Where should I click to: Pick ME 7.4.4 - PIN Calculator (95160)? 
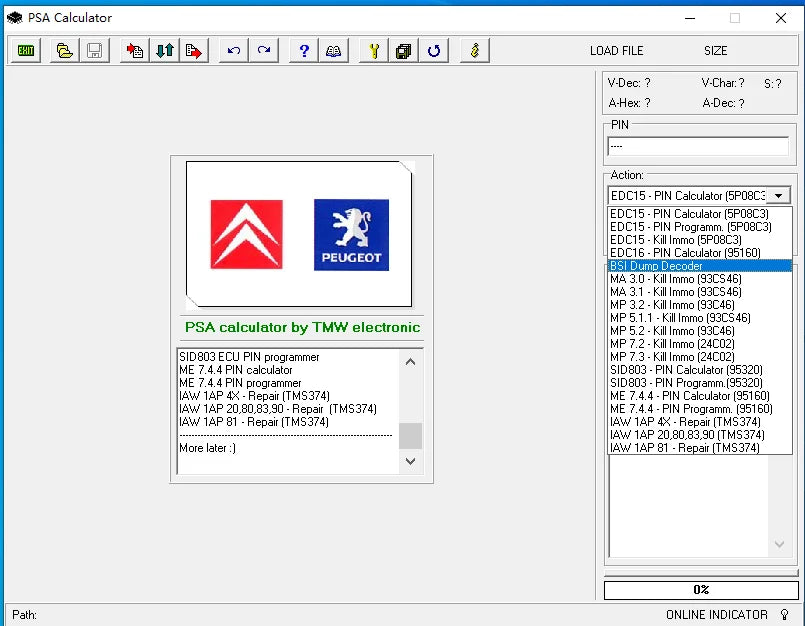(x=700, y=396)
